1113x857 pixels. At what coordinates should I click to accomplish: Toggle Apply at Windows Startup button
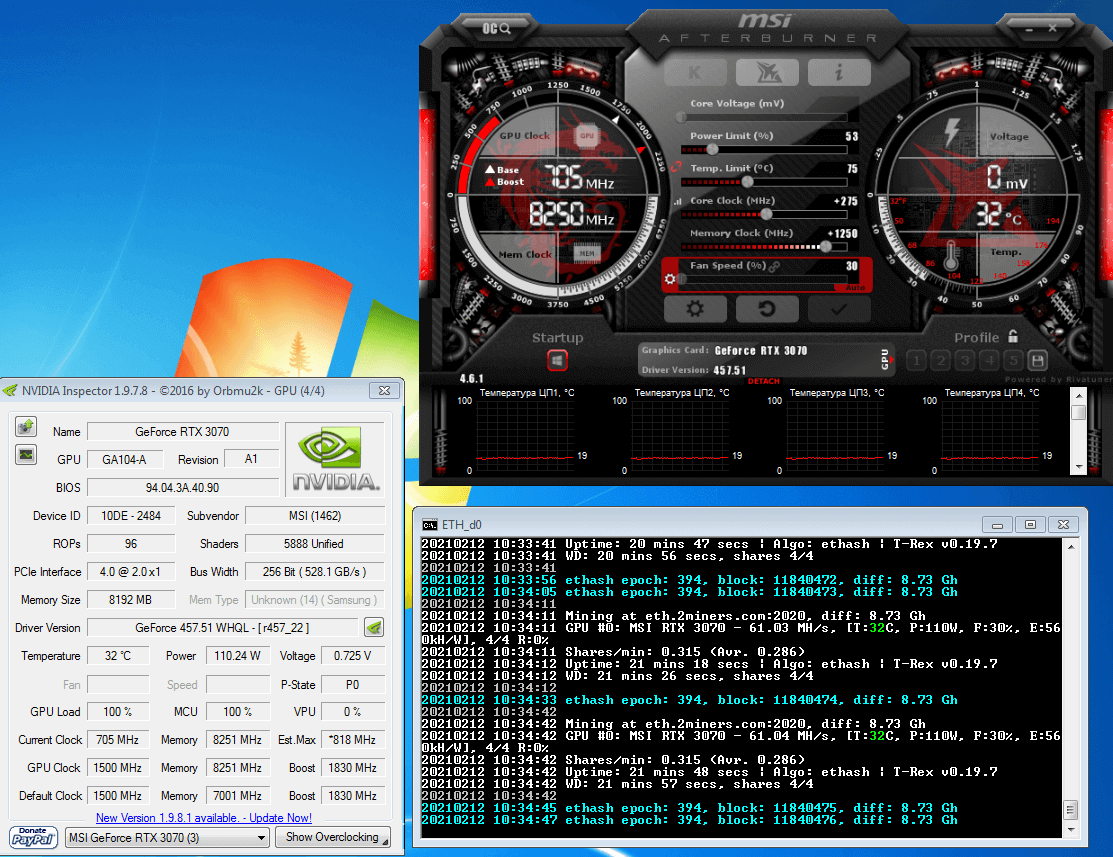click(557, 361)
